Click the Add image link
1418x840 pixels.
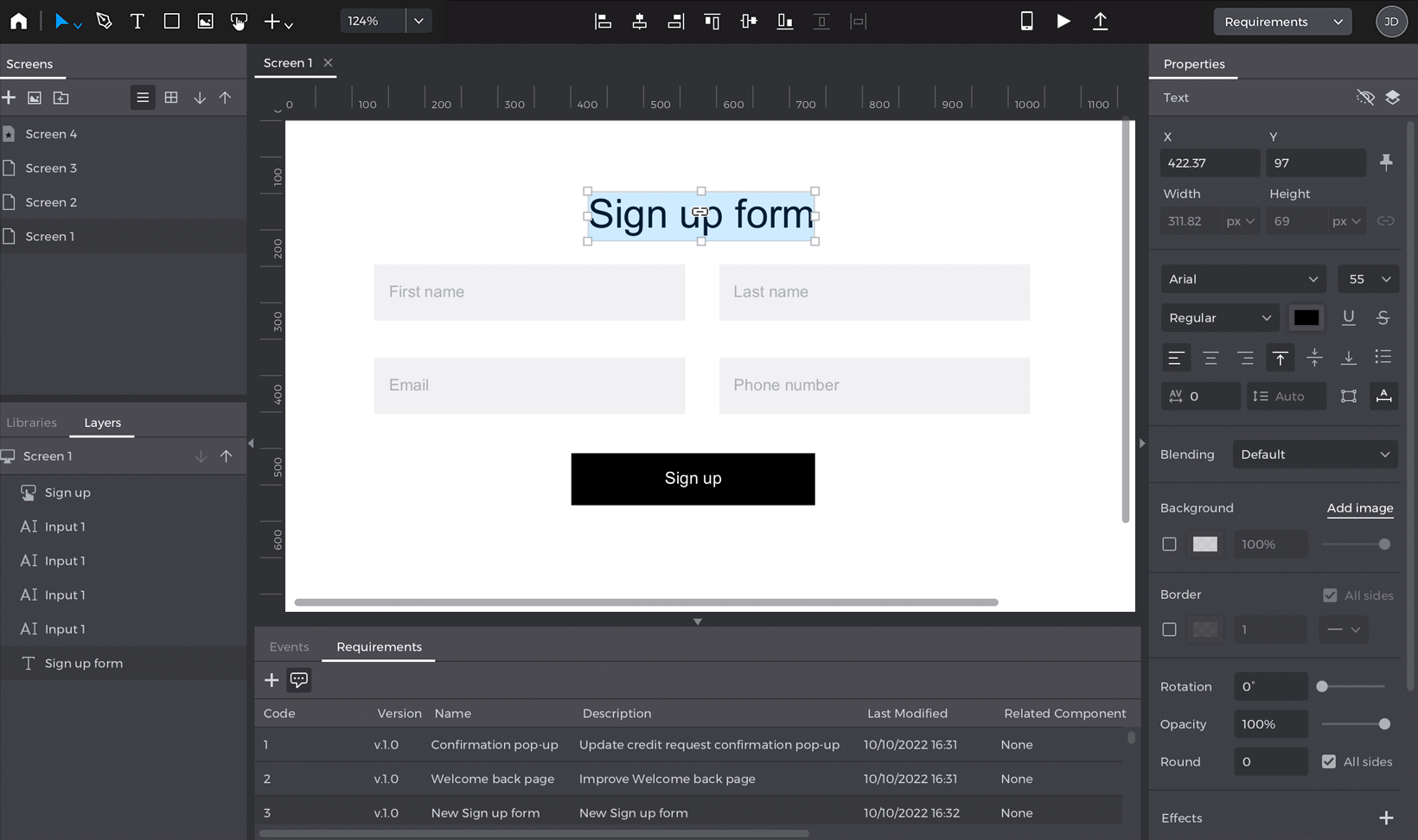(1359, 508)
